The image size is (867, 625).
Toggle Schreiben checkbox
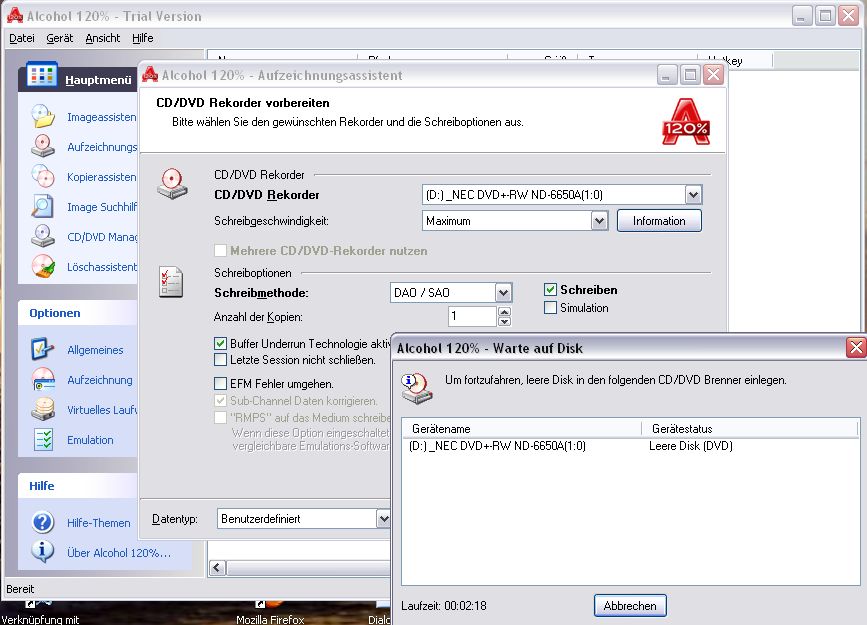(550, 289)
